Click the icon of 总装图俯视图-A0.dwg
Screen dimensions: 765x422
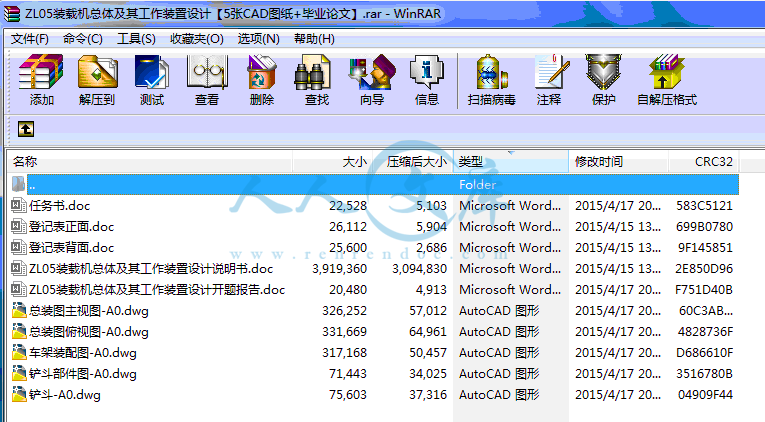pyautogui.click(x=19, y=331)
